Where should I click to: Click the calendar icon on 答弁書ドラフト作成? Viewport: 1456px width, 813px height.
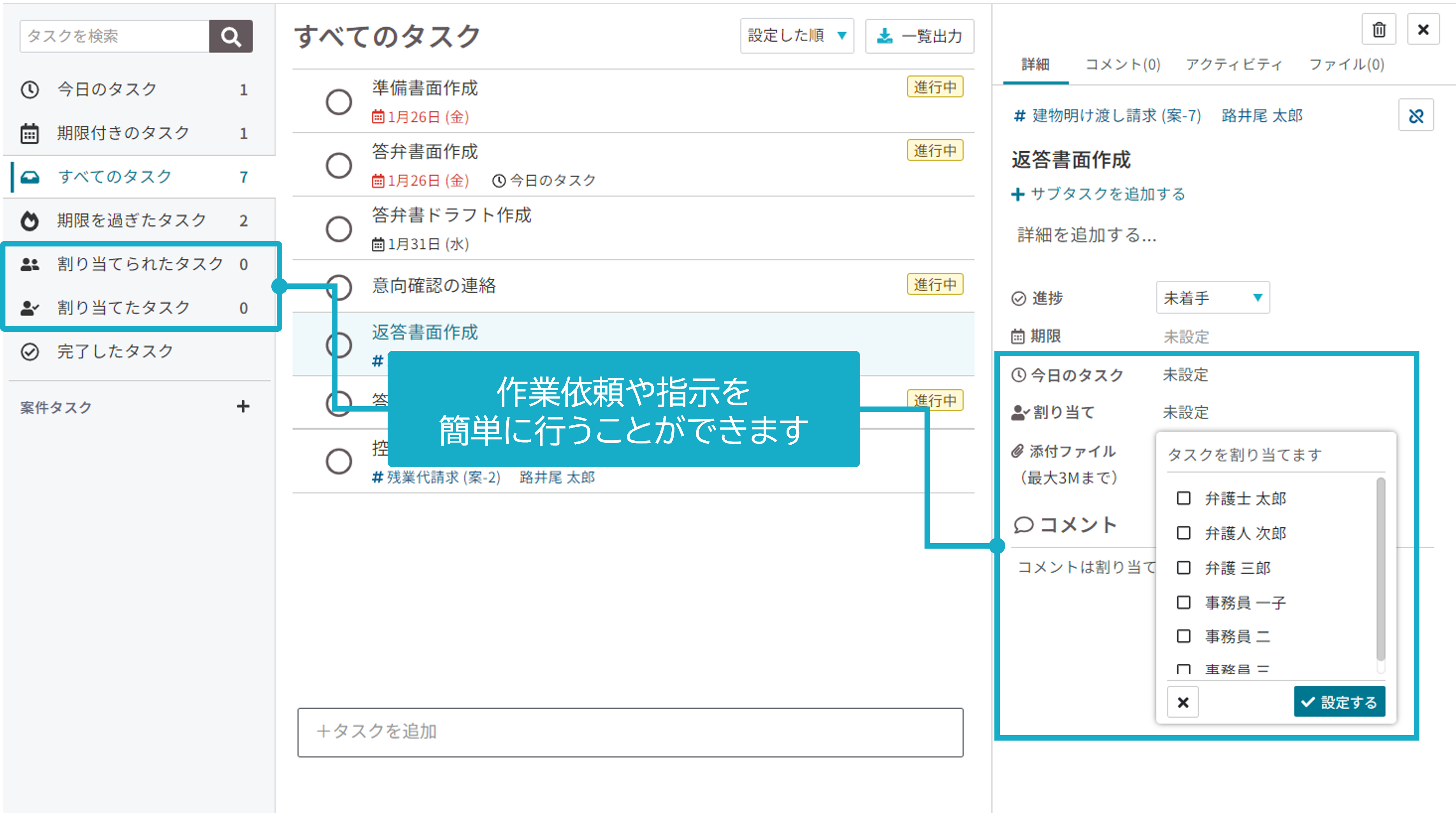coord(378,244)
